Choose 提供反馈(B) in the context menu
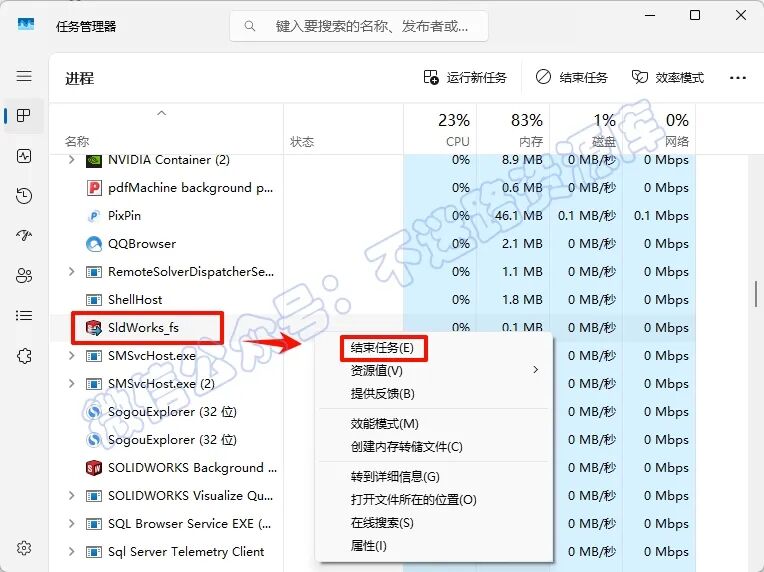 382,394
